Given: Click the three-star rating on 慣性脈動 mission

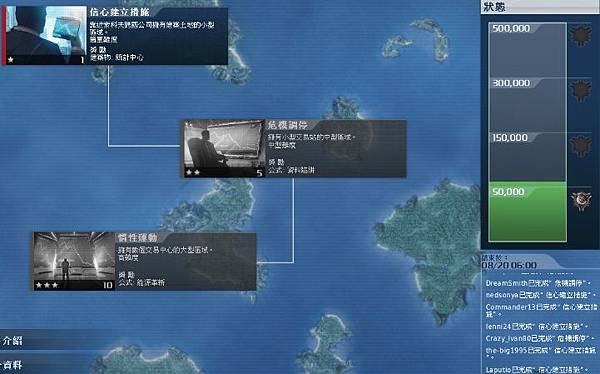Looking at the screenshot, I should (47, 285).
